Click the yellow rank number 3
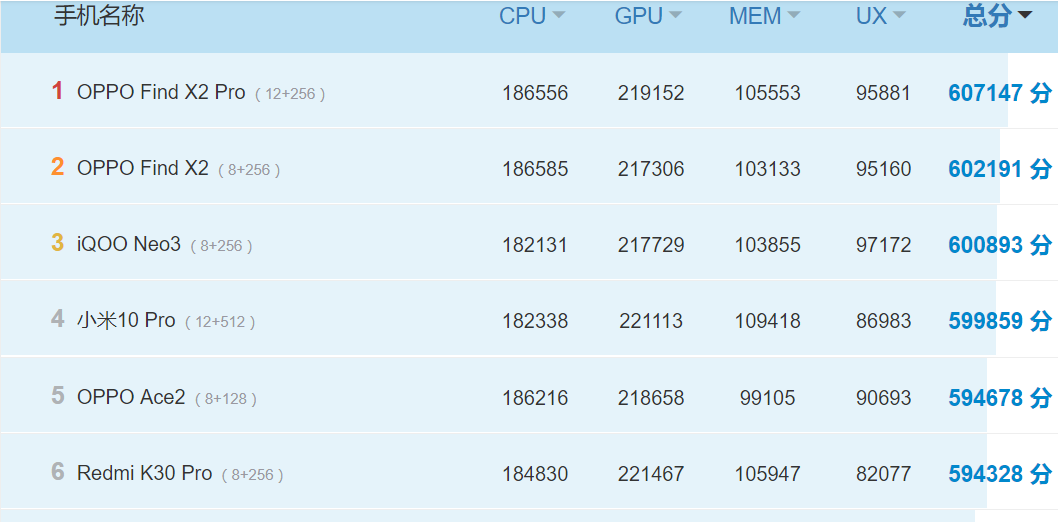Screen dimensions: 1058x522 58,242
